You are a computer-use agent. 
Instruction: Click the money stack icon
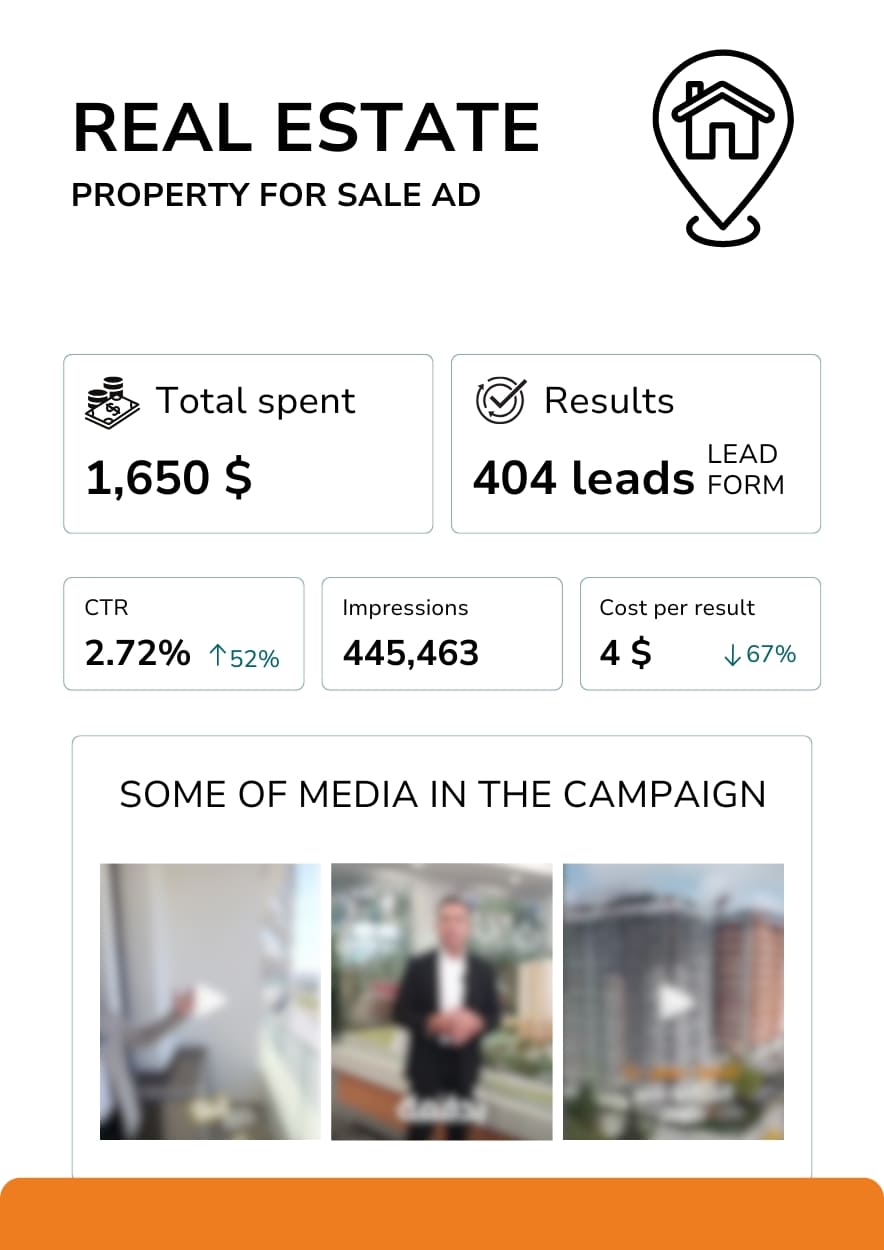coord(109,402)
